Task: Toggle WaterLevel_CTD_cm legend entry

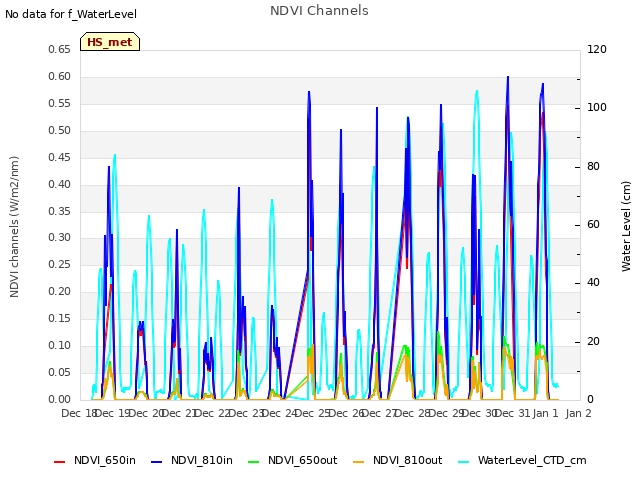Action: click(522, 460)
